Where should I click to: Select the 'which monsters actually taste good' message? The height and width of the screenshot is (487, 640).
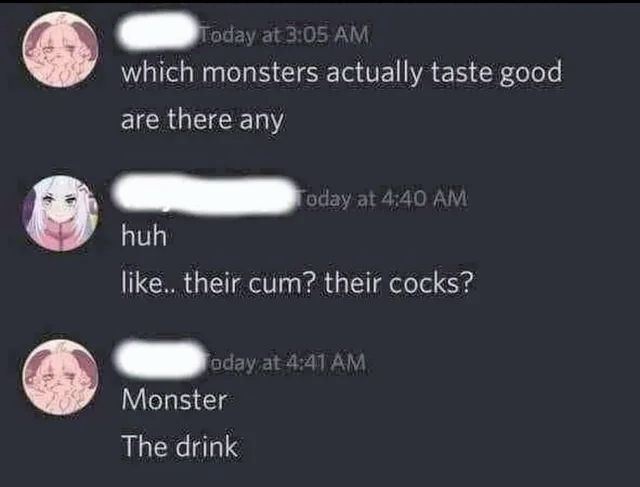[341, 73]
